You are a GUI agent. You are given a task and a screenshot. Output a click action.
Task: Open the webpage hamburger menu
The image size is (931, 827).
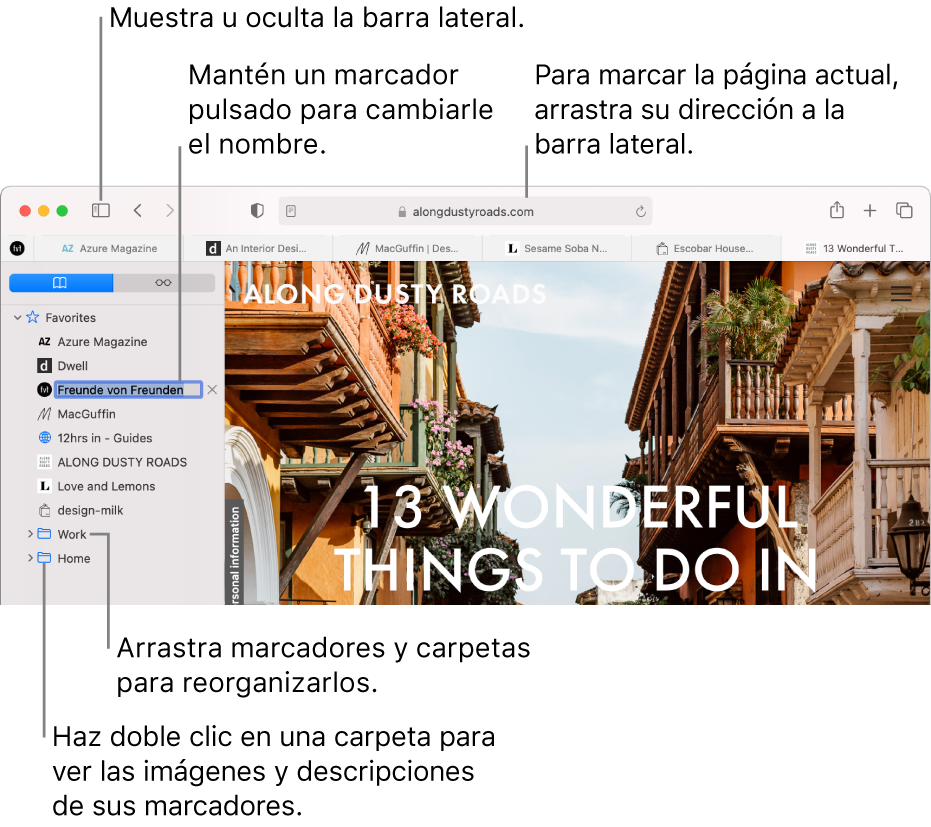click(x=901, y=293)
